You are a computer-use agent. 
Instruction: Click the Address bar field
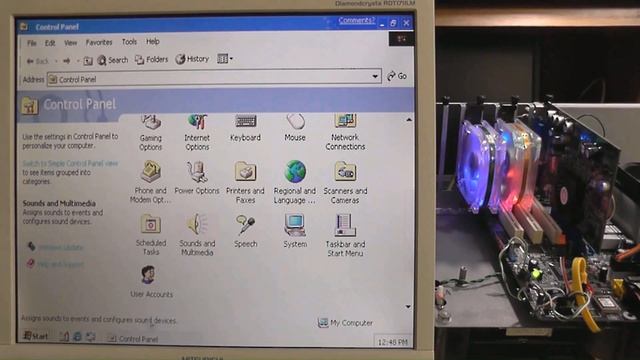[x=214, y=78]
